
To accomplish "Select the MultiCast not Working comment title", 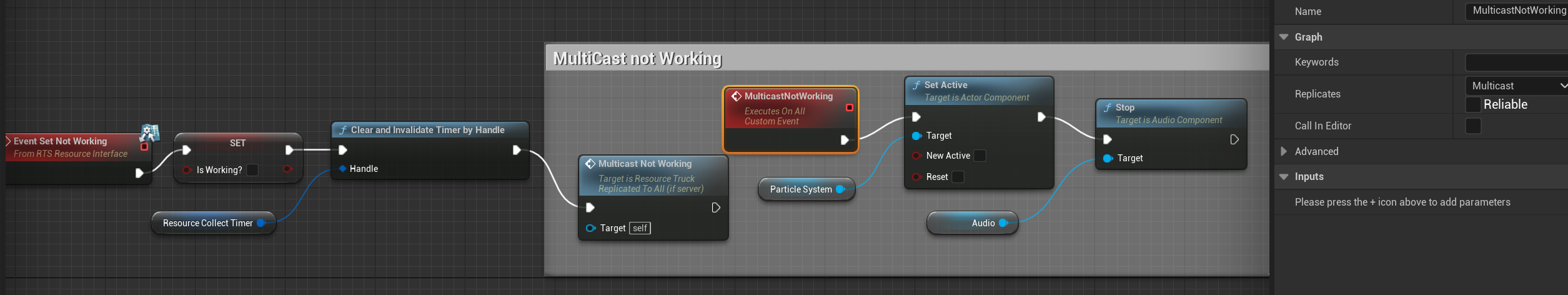I will 637,58.
